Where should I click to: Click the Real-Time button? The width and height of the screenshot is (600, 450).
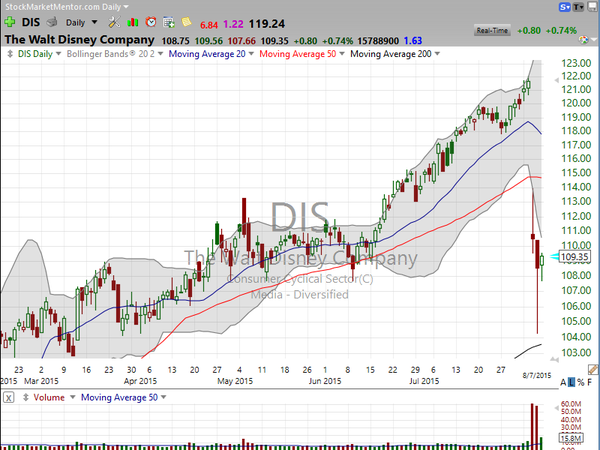pos(492,31)
